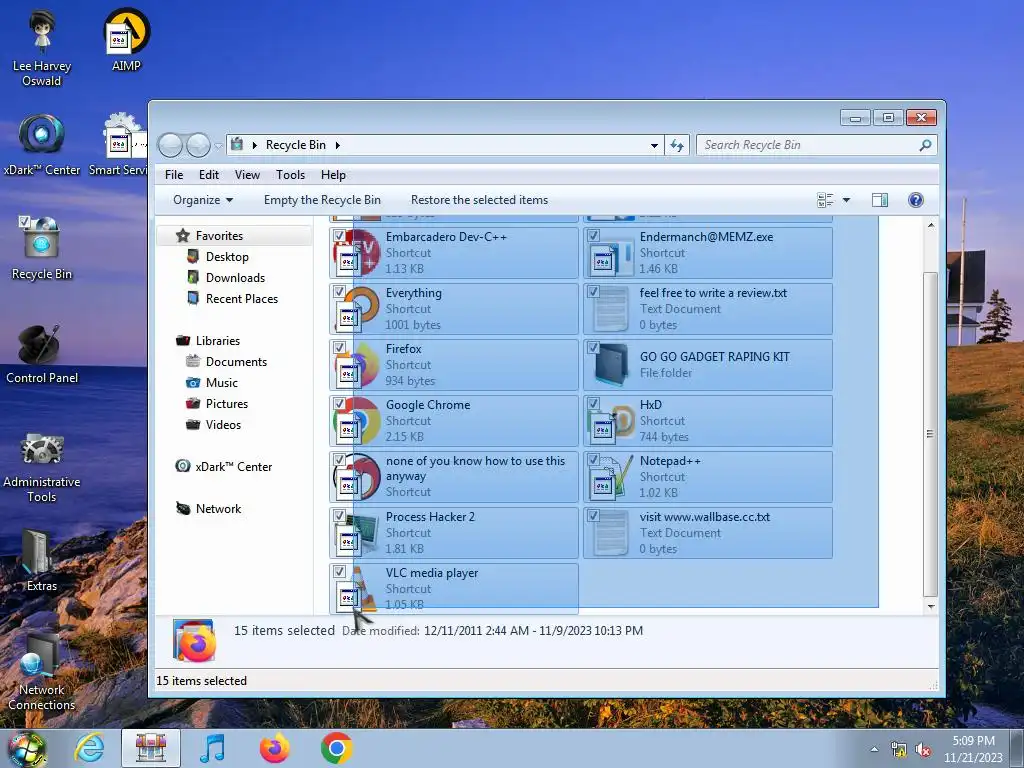
Task: Click the Everything shortcut icon
Action: [357, 308]
